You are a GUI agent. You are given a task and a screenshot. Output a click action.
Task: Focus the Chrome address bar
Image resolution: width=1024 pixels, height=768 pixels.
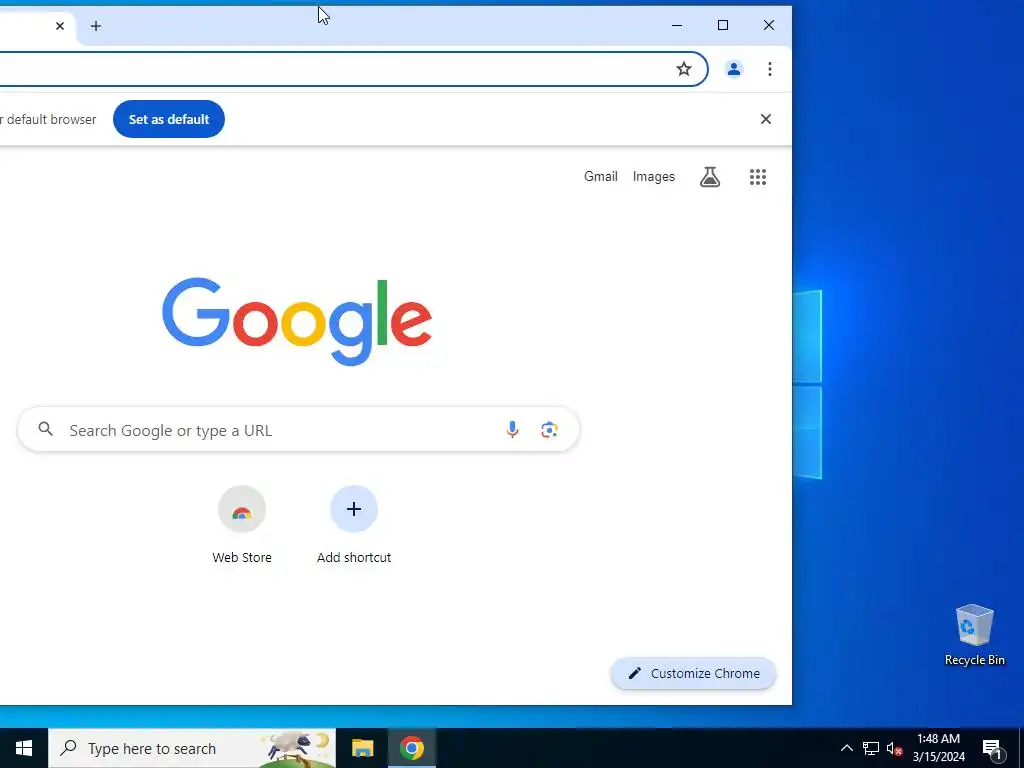(x=353, y=69)
